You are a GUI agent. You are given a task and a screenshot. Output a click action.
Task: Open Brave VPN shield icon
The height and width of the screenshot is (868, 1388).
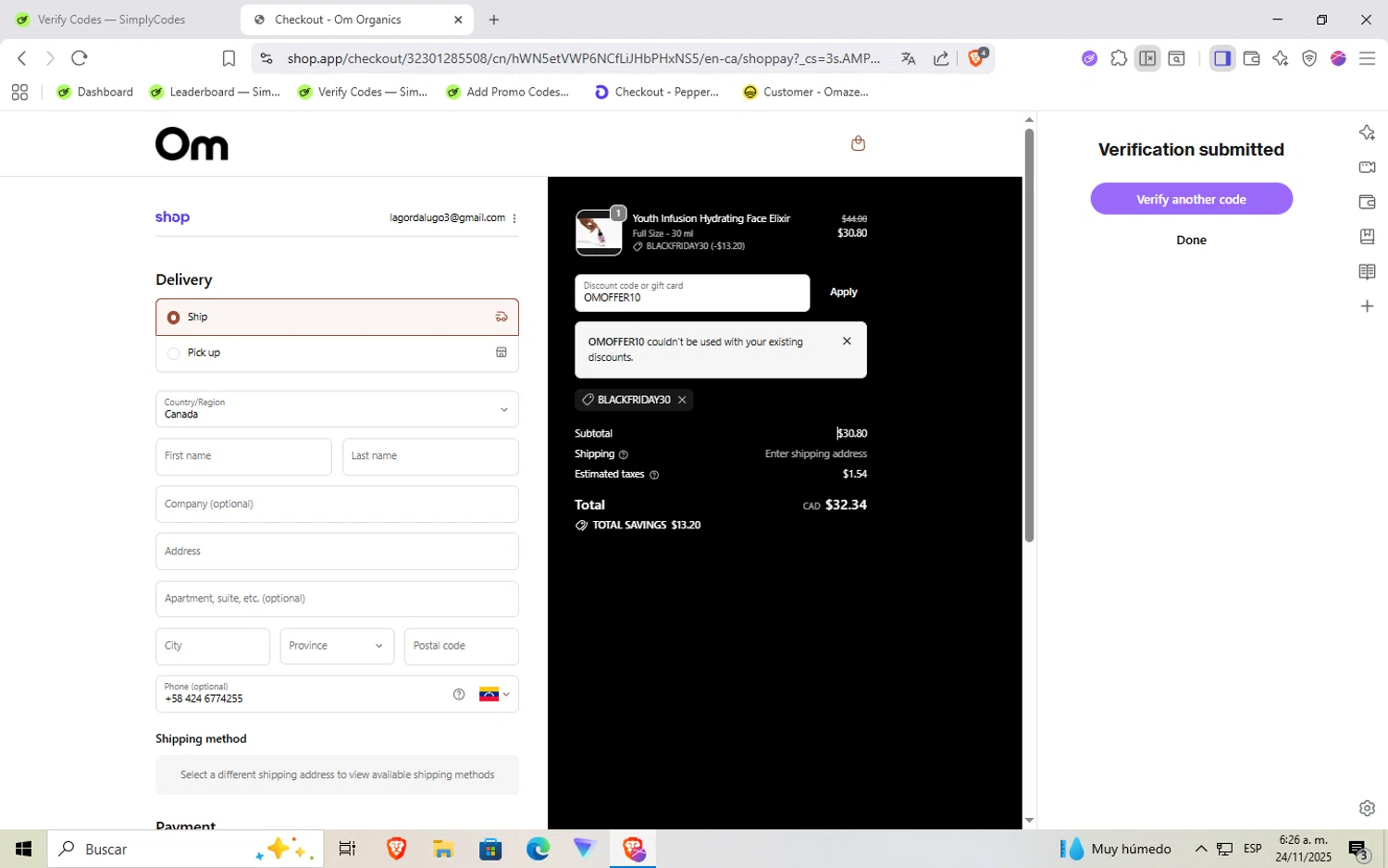click(x=1309, y=58)
